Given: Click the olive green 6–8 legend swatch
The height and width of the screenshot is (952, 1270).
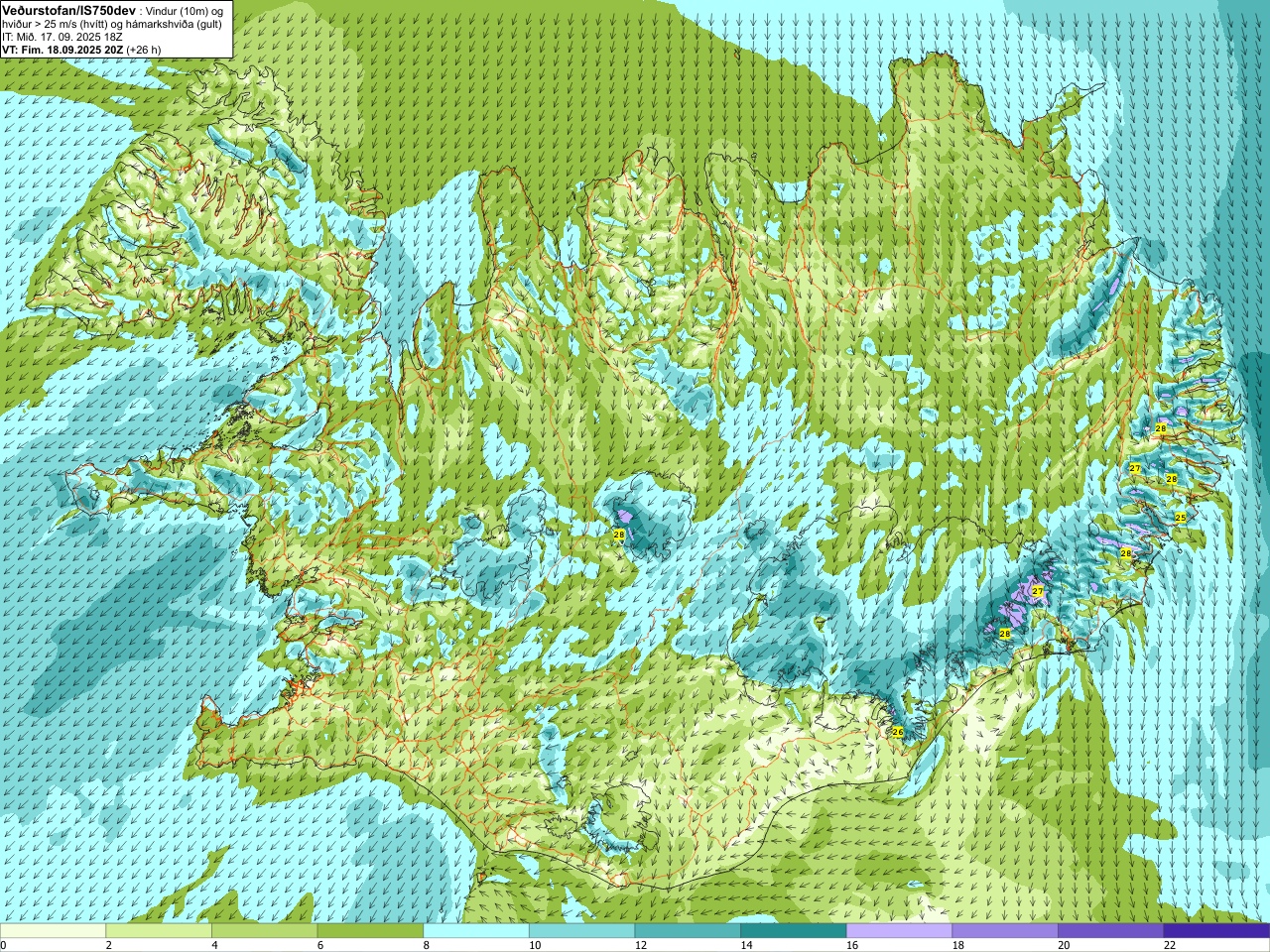Looking at the screenshot, I should (x=370, y=931).
